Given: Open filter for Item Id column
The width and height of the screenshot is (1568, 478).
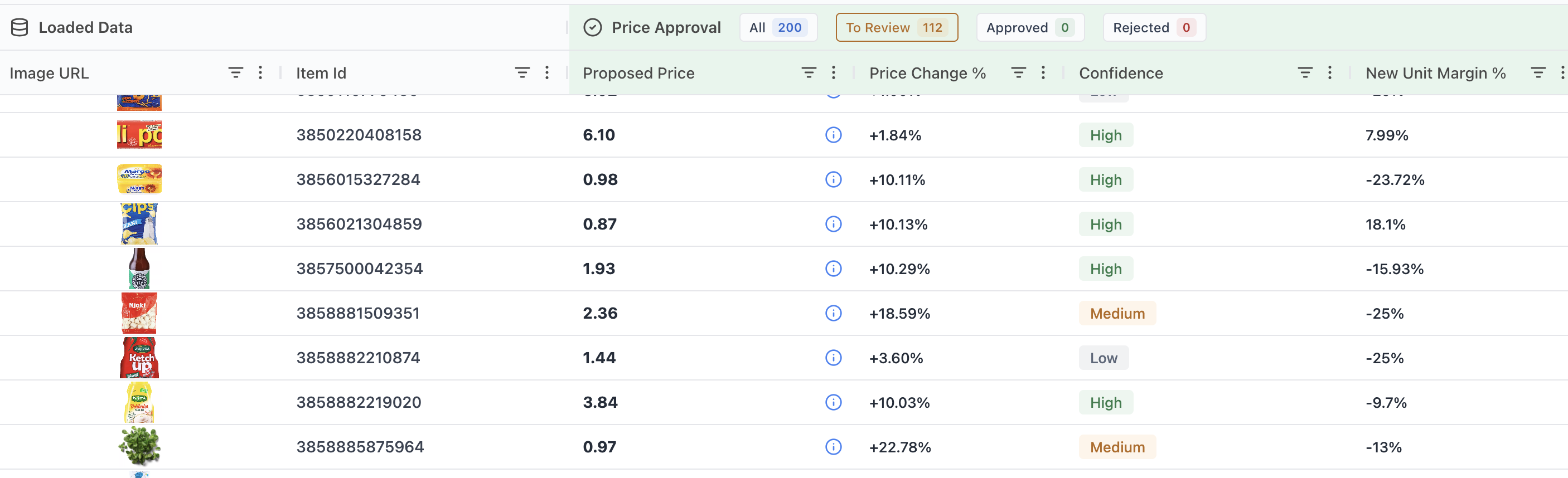Looking at the screenshot, I should 522,73.
